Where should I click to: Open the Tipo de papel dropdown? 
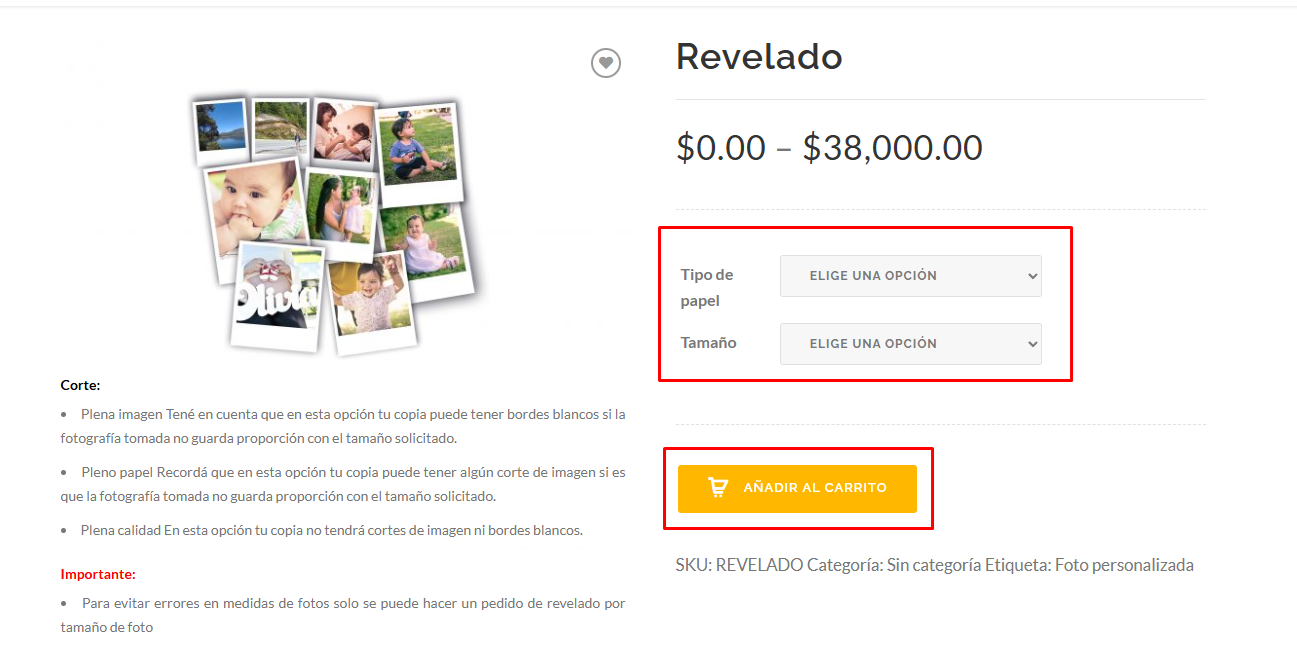(x=910, y=276)
